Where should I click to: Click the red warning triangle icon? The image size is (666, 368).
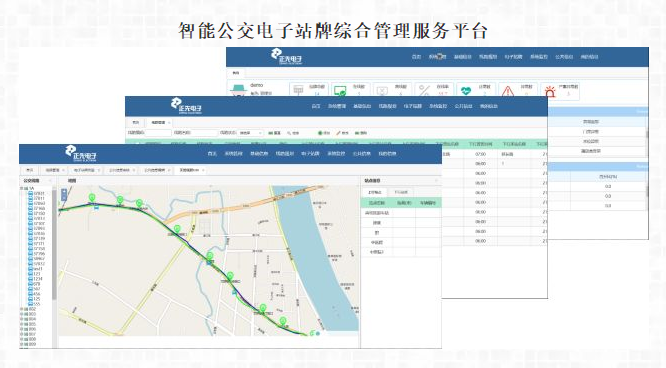pos(508,91)
